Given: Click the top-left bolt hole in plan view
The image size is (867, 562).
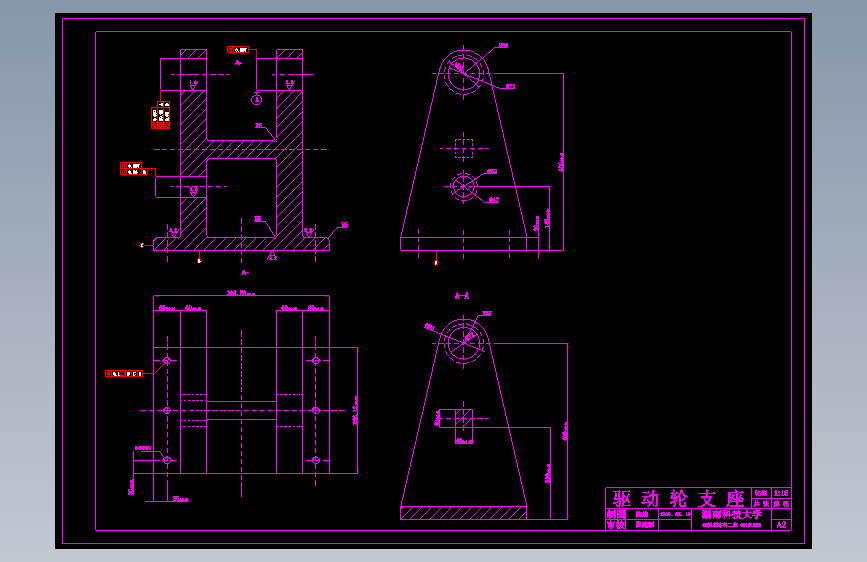Looking at the screenshot, I should tap(167, 361).
